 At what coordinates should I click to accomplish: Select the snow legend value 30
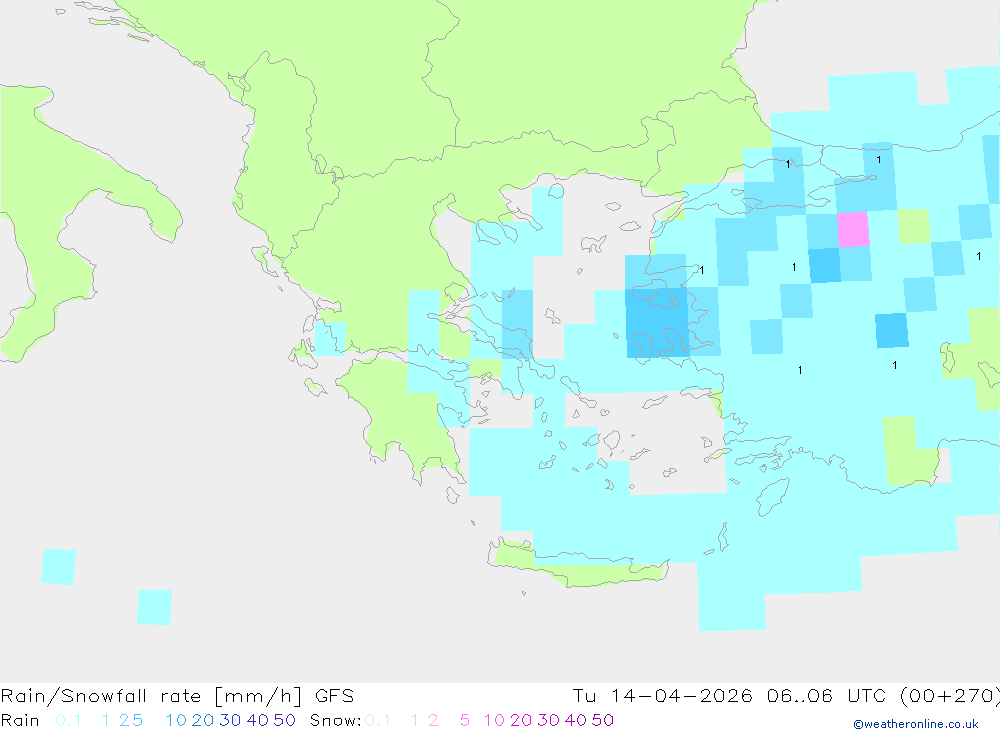coord(548,720)
